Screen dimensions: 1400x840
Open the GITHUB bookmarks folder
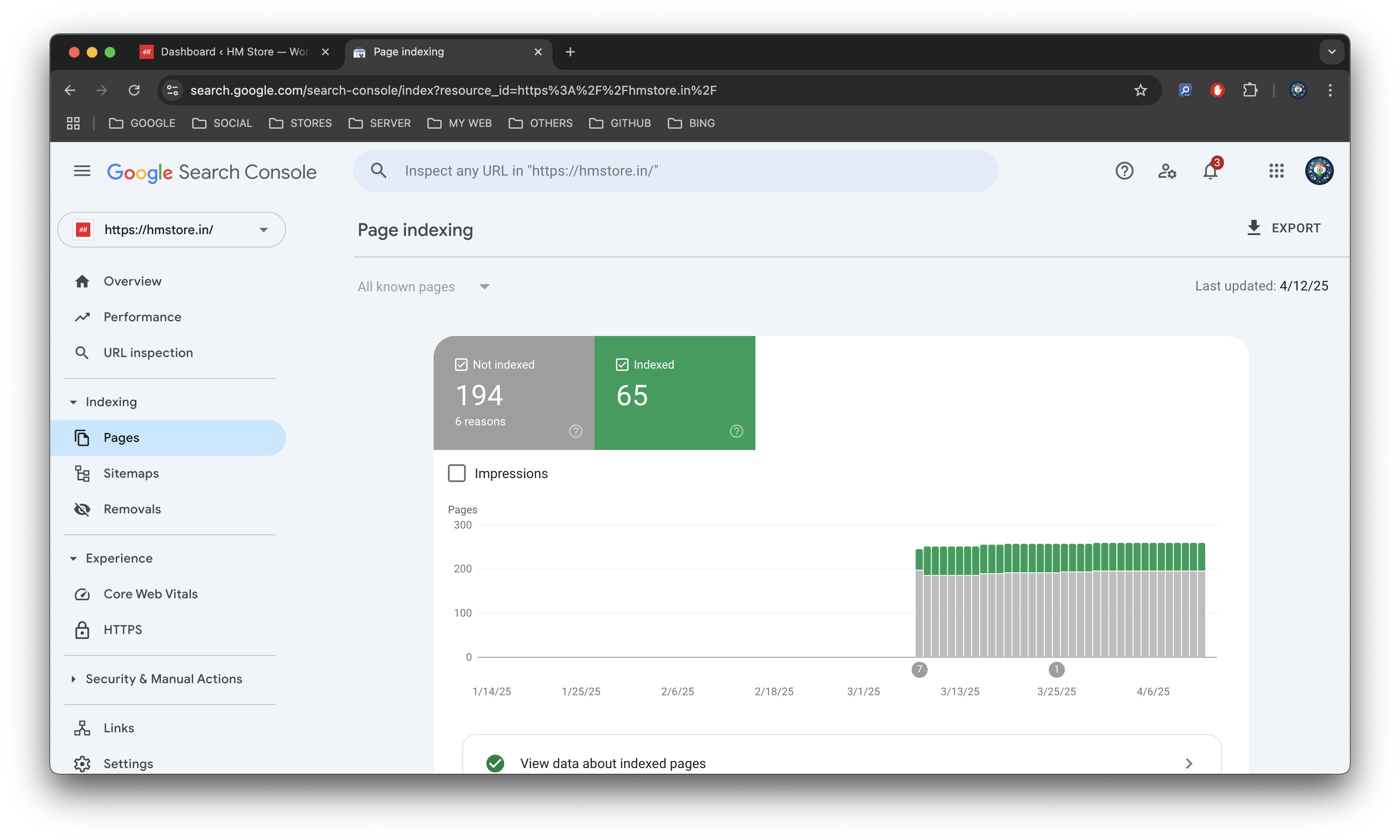point(620,123)
